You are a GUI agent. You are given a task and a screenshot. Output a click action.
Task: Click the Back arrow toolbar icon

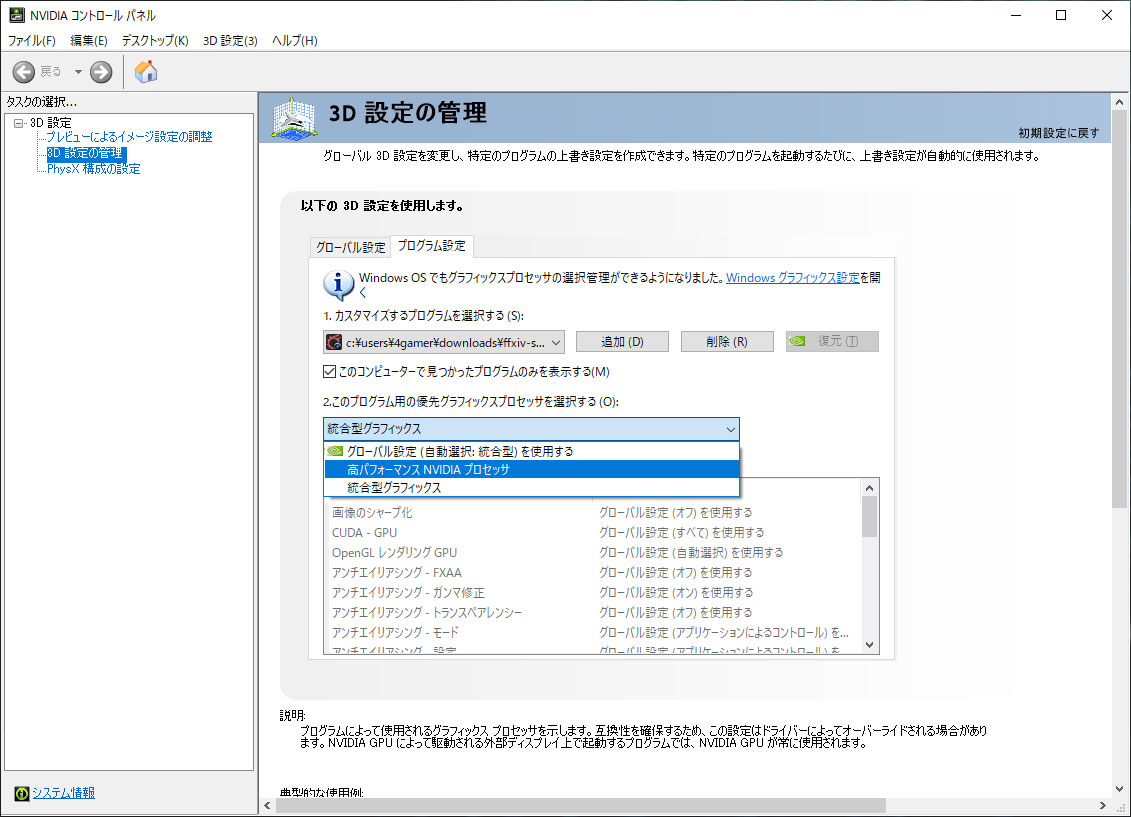coord(23,71)
